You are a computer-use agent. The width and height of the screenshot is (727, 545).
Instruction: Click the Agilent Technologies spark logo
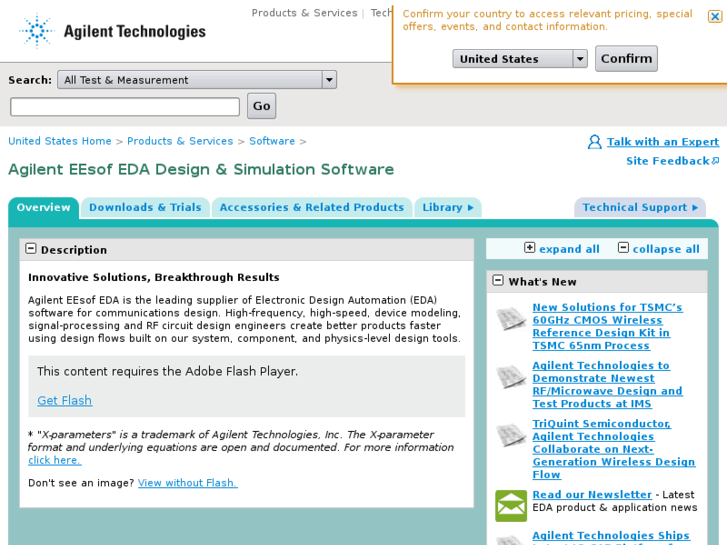coord(37,31)
